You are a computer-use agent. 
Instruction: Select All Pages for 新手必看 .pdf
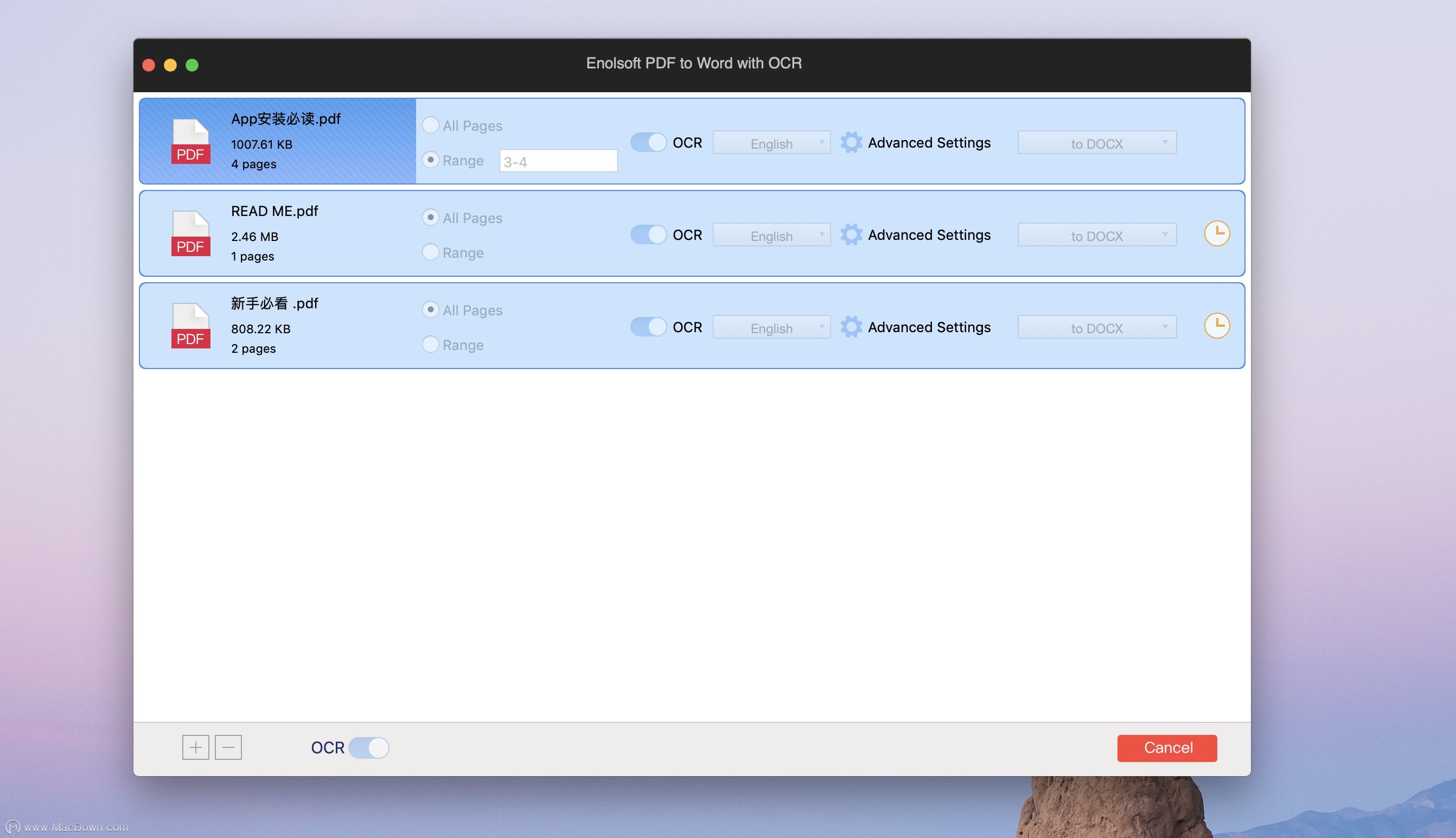click(430, 309)
